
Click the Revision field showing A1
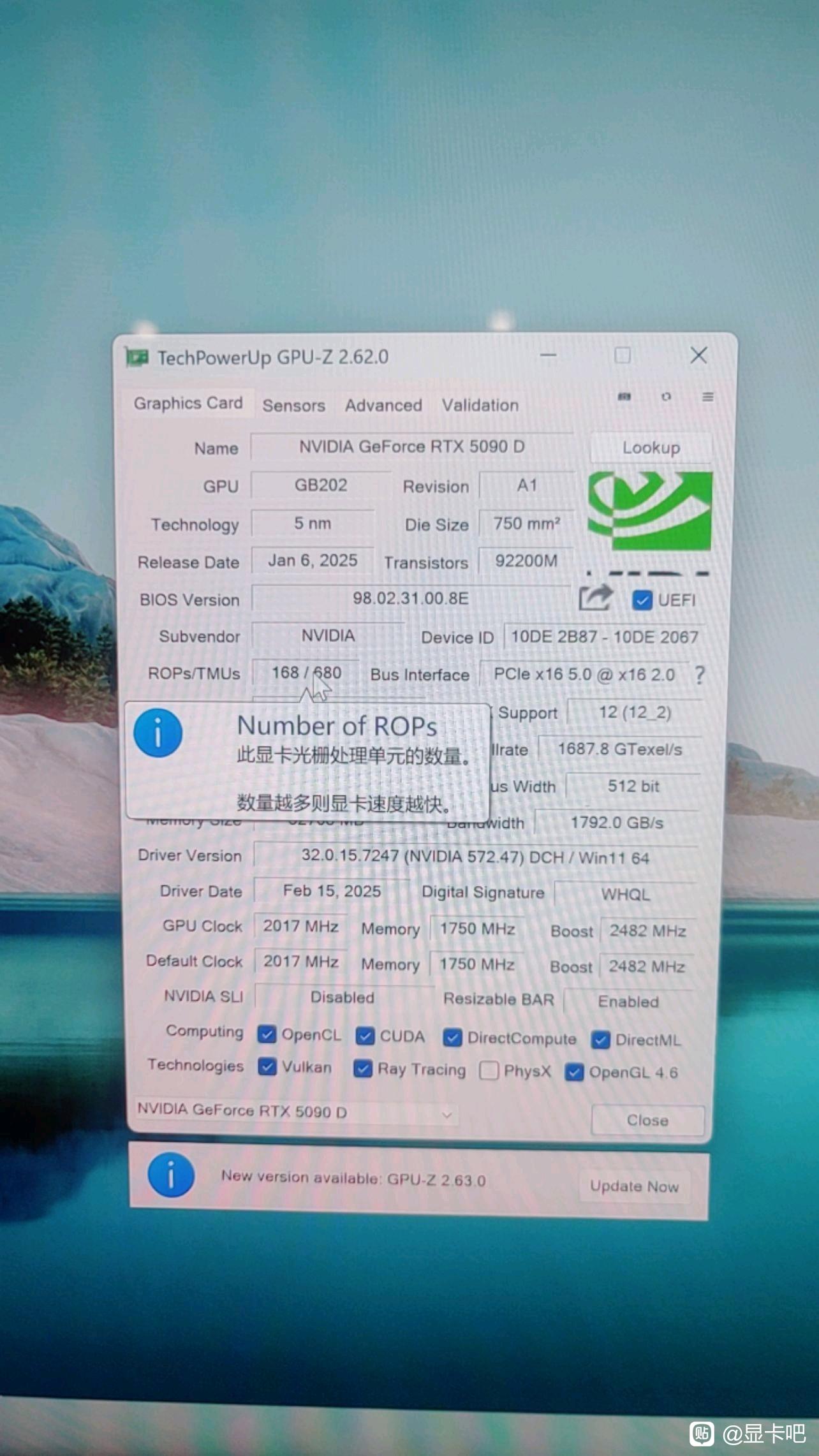point(526,486)
